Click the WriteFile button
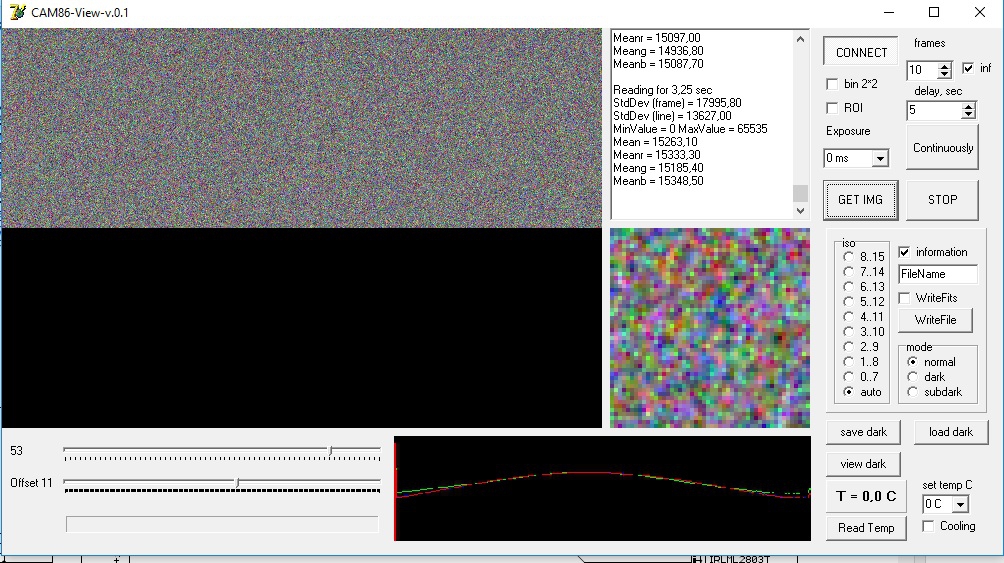This screenshot has height=563, width=1004. [935, 320]
